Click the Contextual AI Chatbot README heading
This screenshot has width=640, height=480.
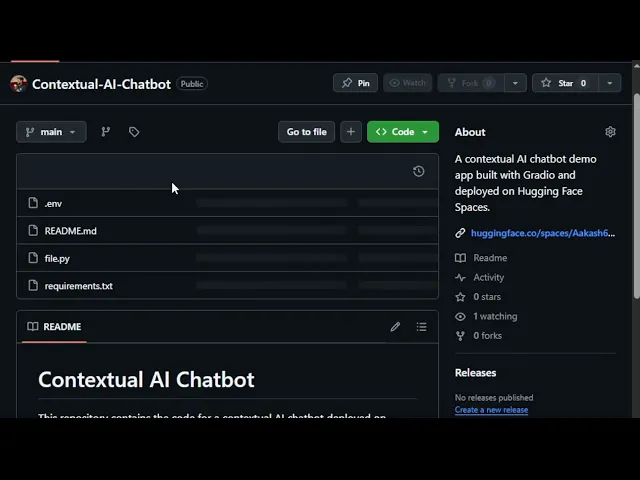click(146, 380)
